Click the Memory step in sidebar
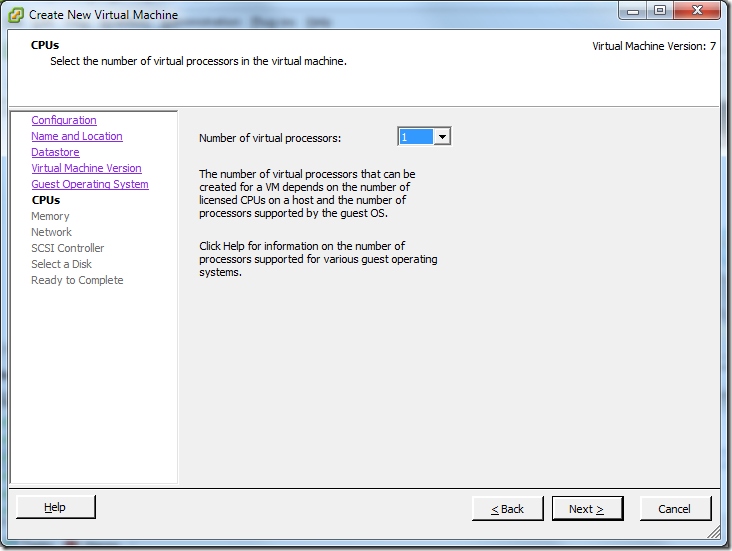This screenshot has height=551, width=732. pyautogui.click(x=50, y=216)
